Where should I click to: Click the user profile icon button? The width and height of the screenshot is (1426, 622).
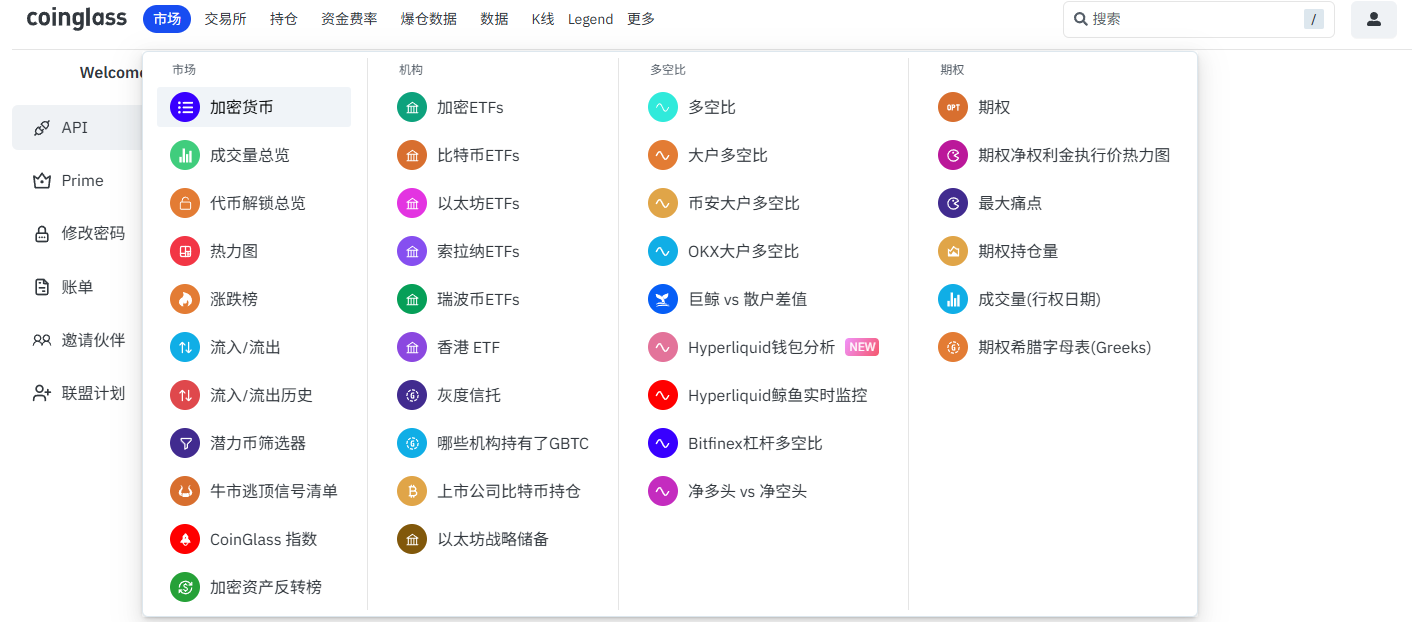[1374, 19]
